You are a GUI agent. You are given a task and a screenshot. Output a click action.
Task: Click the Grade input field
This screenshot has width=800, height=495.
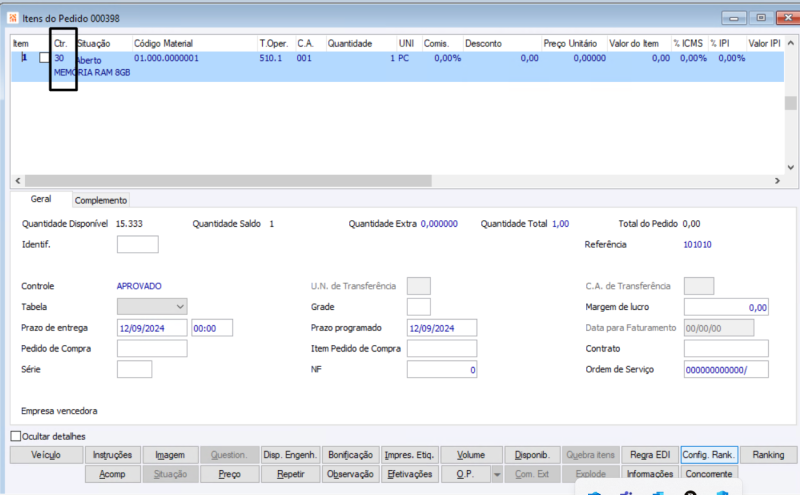pos(418,307)
